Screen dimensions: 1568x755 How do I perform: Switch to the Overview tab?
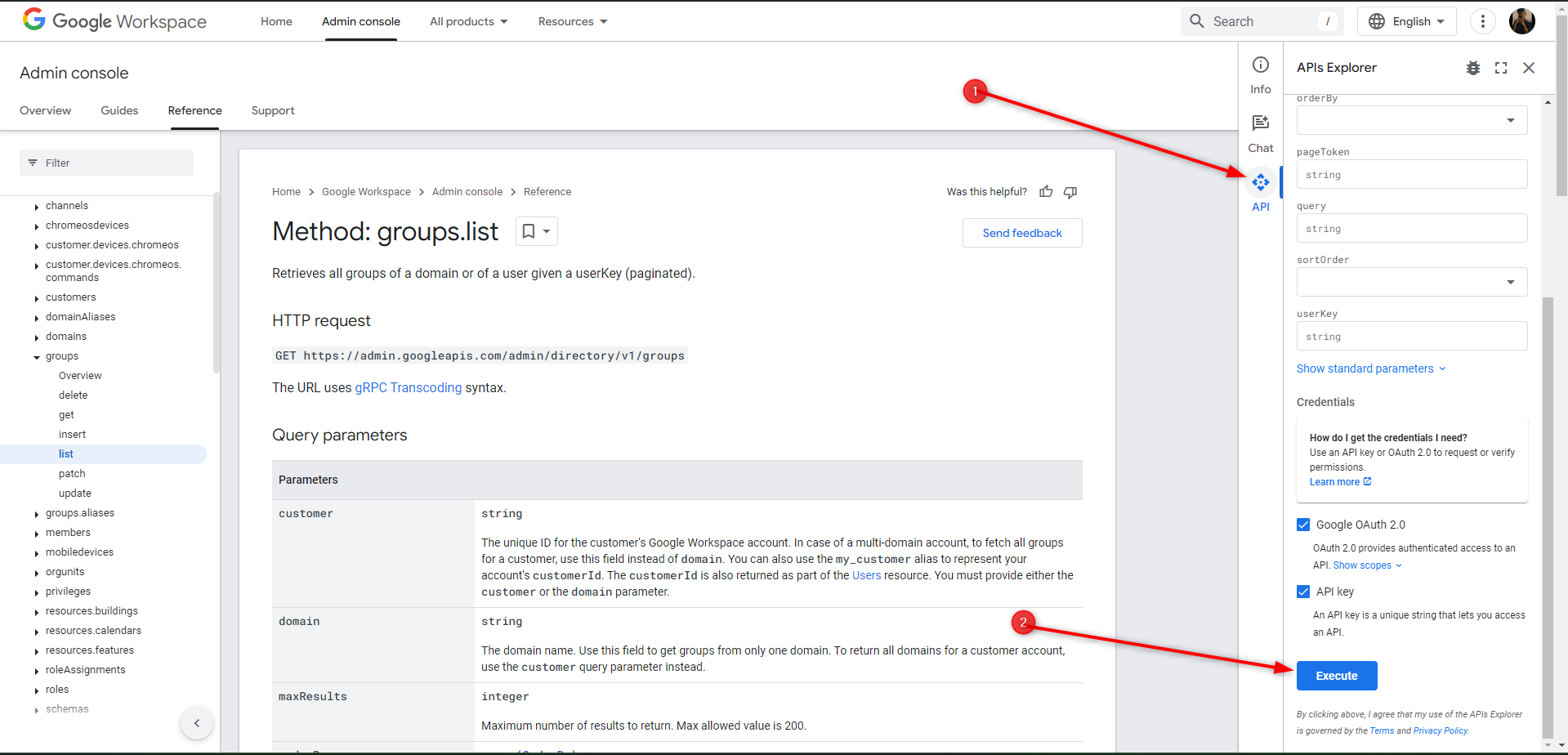point(46,110)
